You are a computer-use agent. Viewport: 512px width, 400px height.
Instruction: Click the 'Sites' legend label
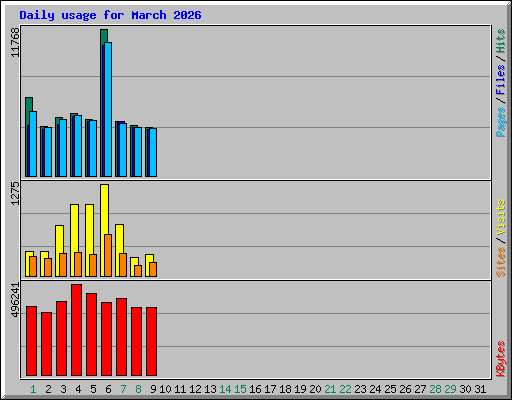coord(501,262)
